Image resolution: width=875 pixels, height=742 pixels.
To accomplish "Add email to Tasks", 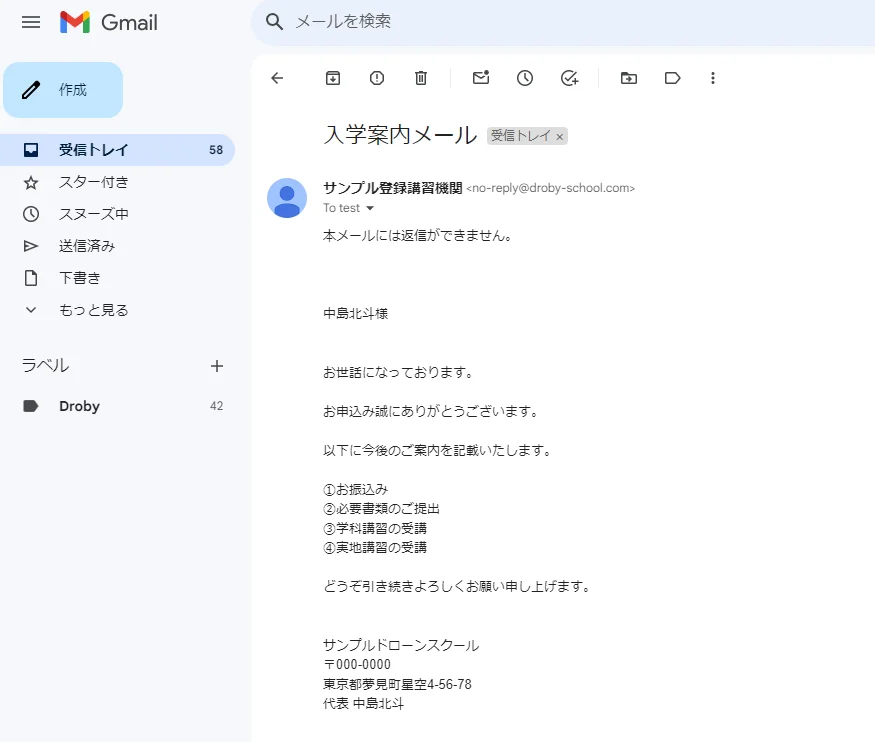I will coord(570,78).
